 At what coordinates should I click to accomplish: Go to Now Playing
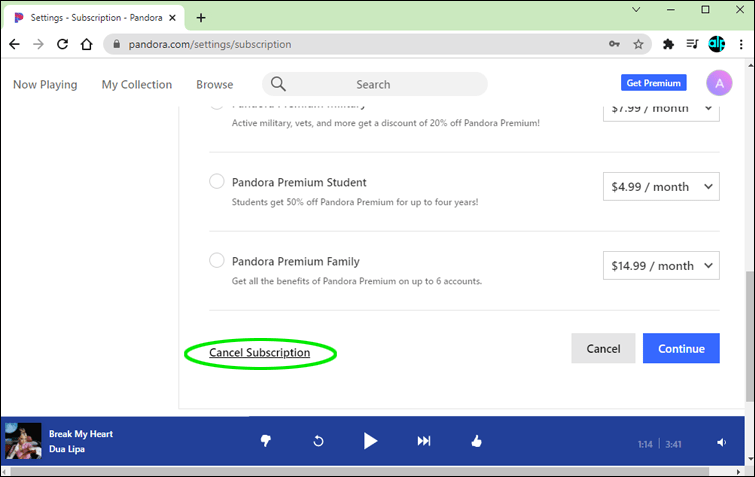pyautogui.click(x=45, y=84)
